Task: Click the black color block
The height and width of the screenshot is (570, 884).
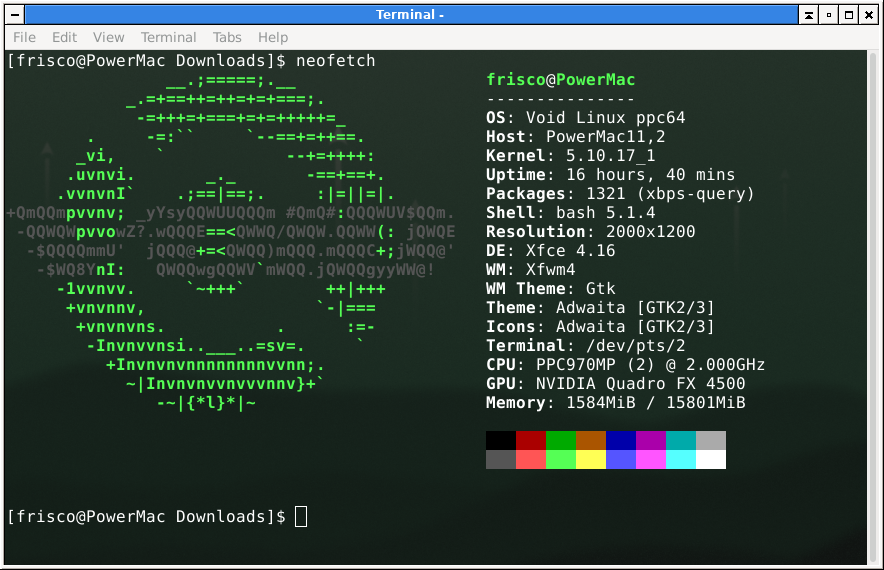Action: 501,440
